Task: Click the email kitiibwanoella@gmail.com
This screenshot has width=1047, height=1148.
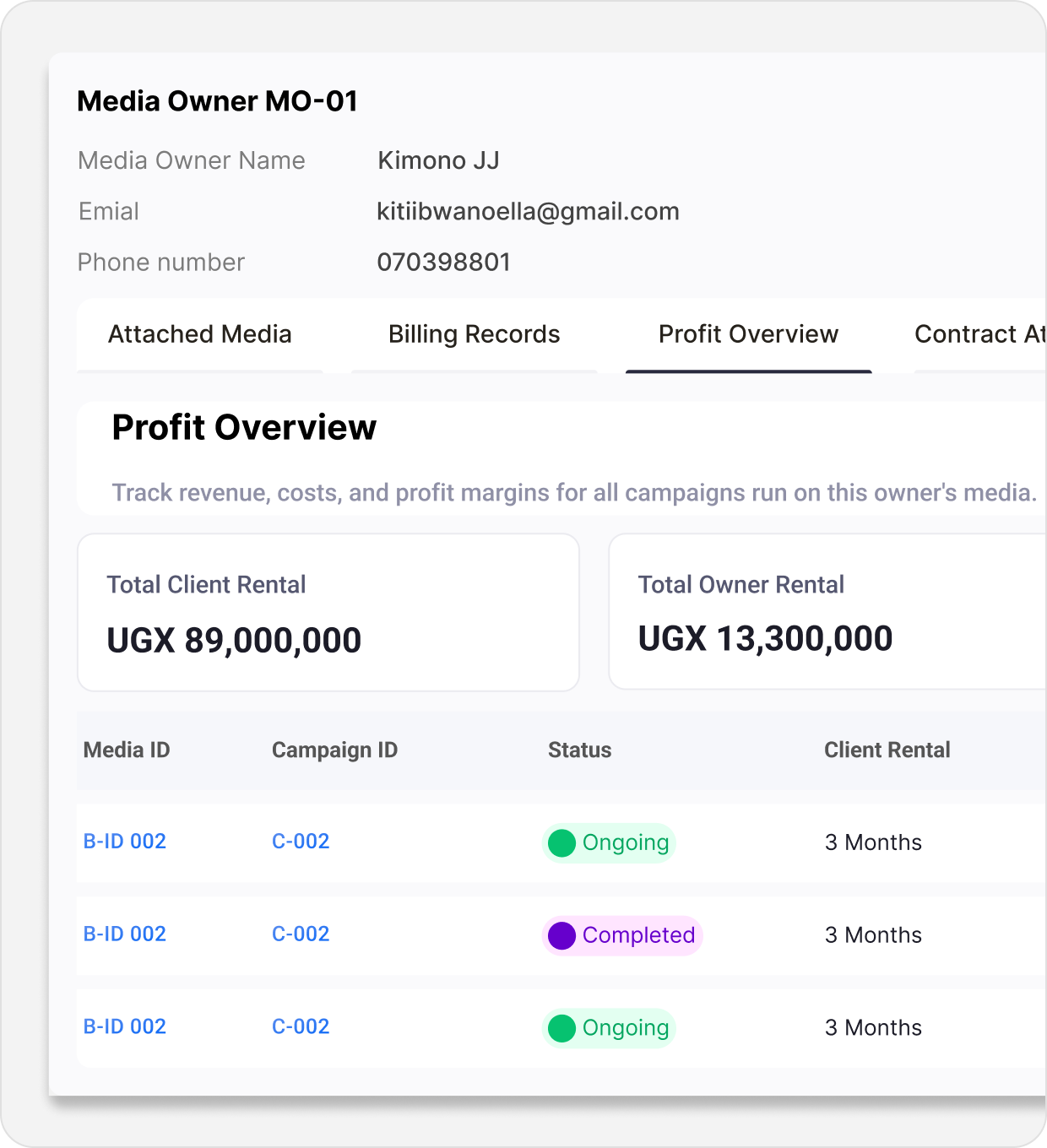Action: click(528, 211)
